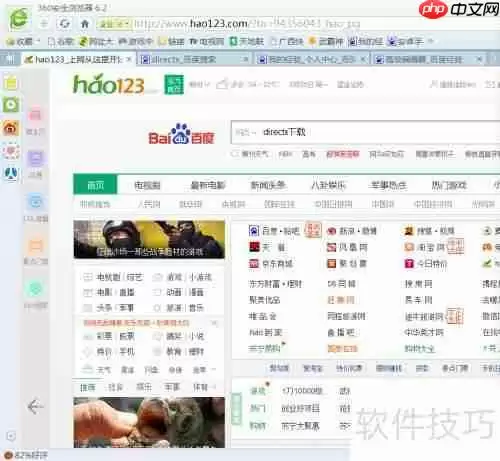Open the 中国网 link

383,204
